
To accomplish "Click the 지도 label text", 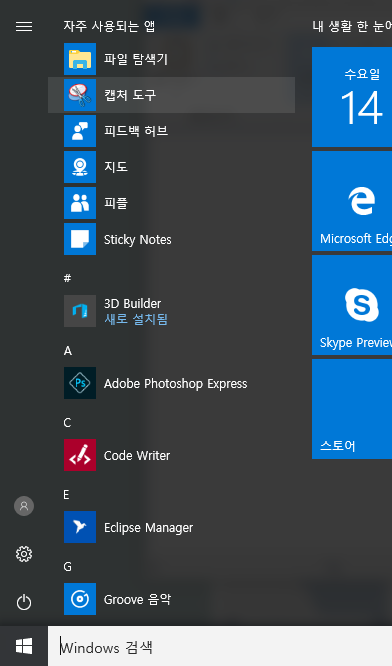I will (116, 167).
